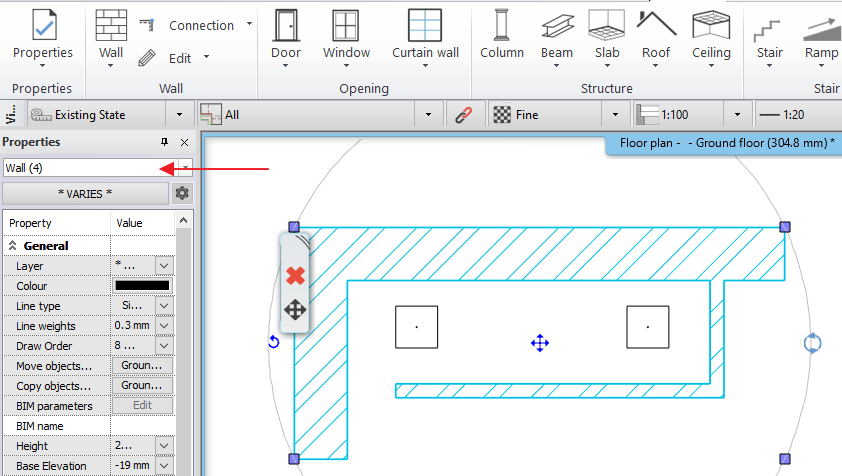Open the Wall (4) selection dropdown

point(186,168)
